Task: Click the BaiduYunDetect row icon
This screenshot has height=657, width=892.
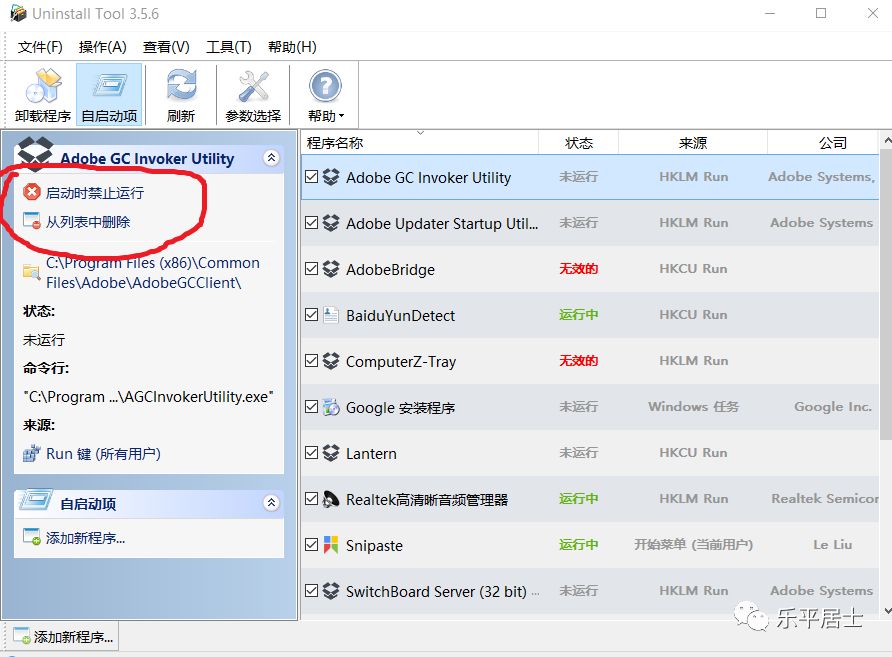Action: [x=331, y=315]
